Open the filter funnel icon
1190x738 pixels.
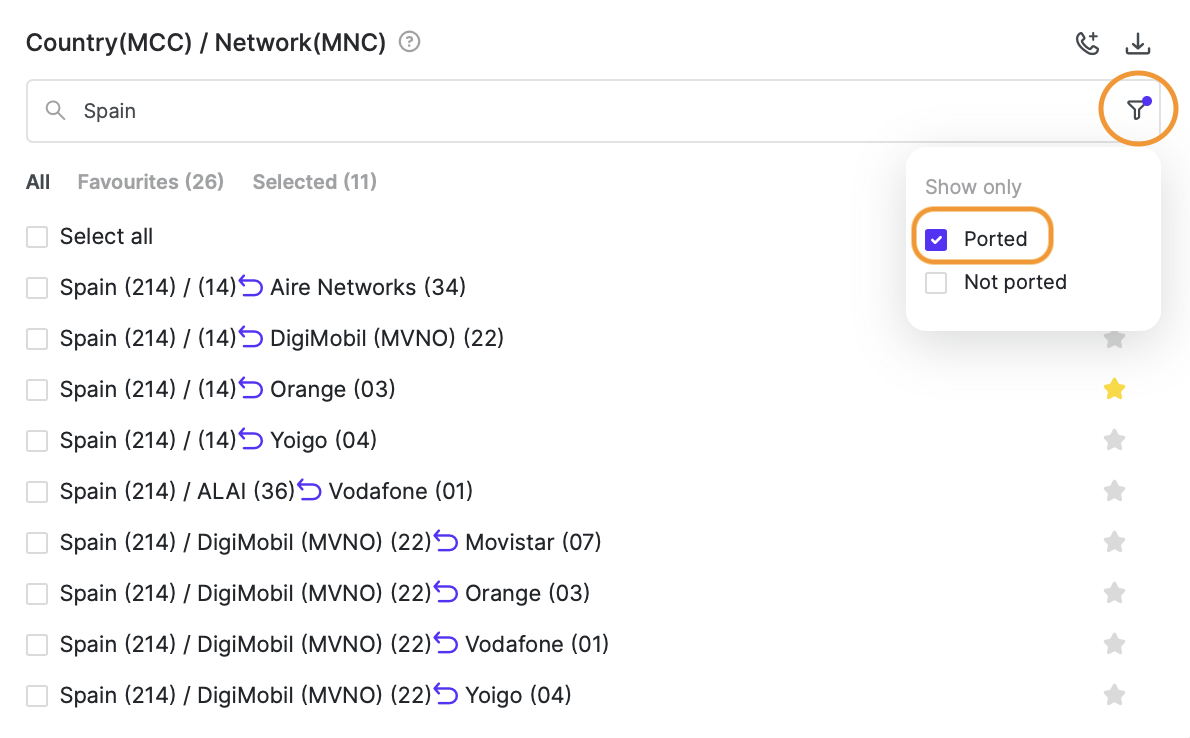(x=1137, y=110)
